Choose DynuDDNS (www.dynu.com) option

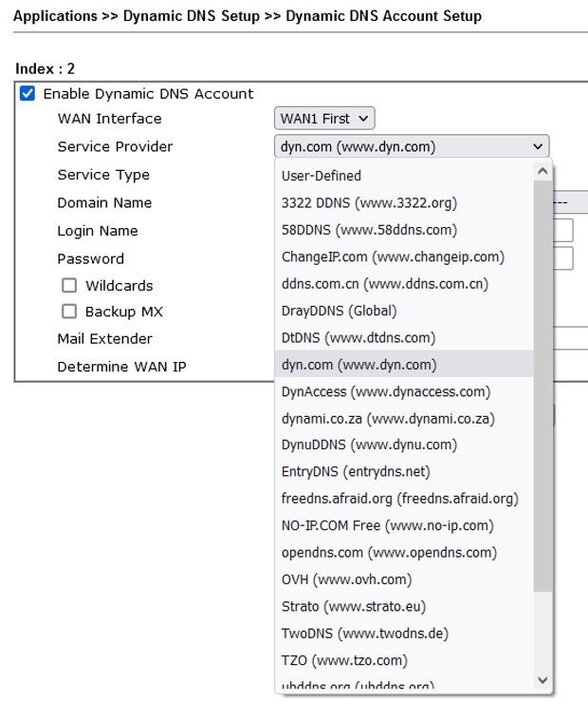(404, 445)
